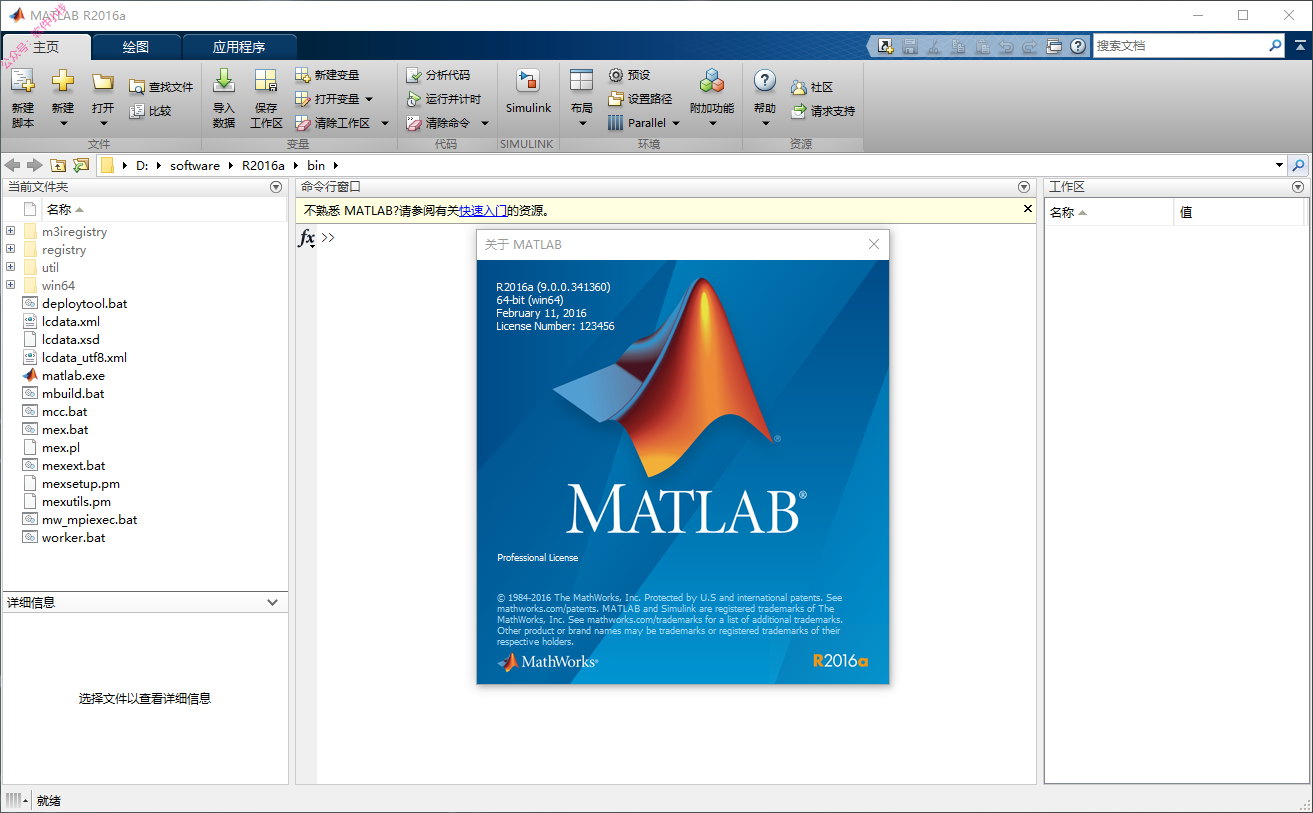1313x813 pixels.
Task: Expand the util folder node
Action: pos(10,267)
